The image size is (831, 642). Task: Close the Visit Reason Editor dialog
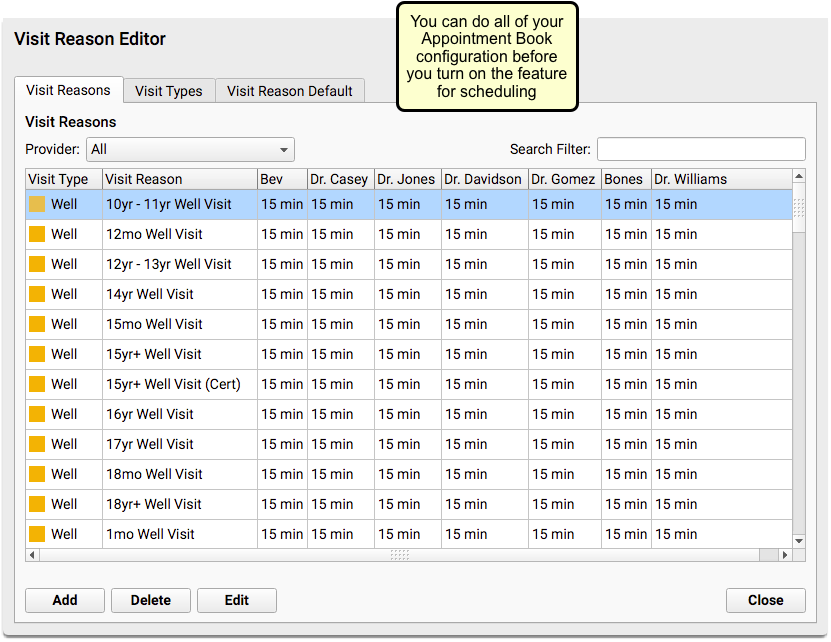pyautogui.click(x=765, y=600)
